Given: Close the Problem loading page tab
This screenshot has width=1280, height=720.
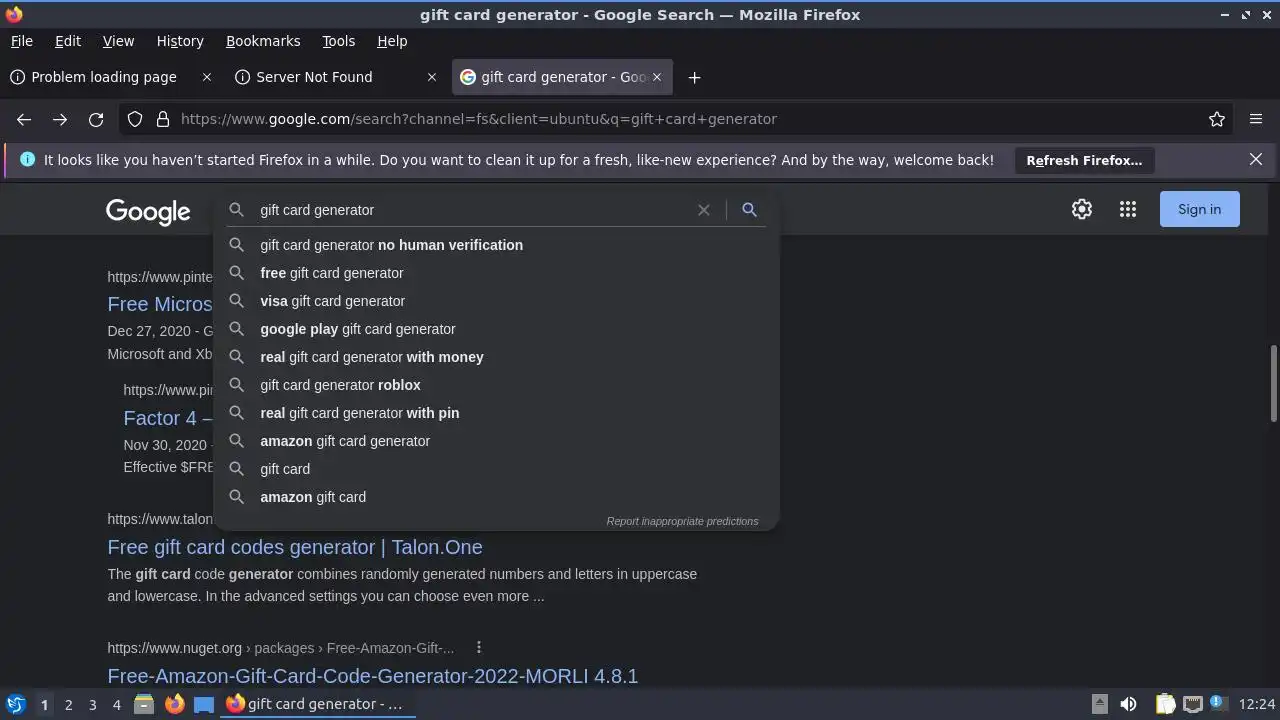Looking at the screenshot, I should point(207,77).
